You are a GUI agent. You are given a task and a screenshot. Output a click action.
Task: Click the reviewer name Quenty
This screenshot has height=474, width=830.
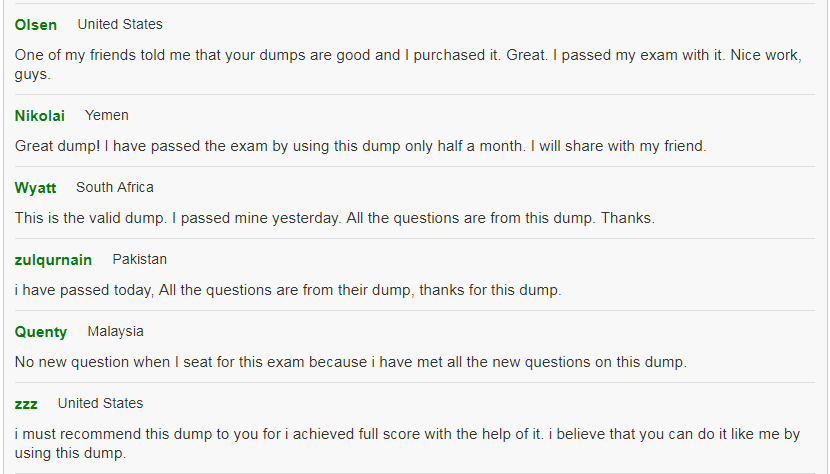[41, 332]
